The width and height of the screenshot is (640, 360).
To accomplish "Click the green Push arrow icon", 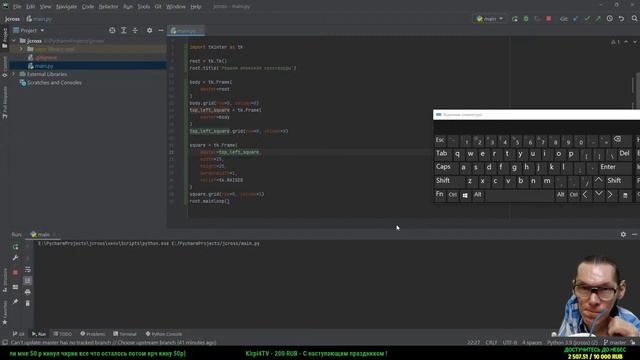I will coord(598,19).
